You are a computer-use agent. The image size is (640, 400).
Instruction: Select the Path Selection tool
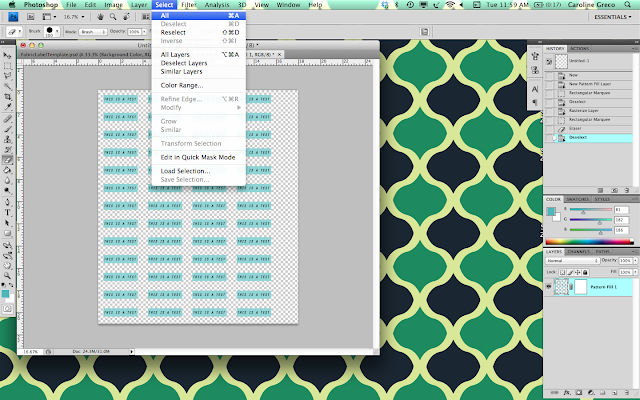(7, 223)
